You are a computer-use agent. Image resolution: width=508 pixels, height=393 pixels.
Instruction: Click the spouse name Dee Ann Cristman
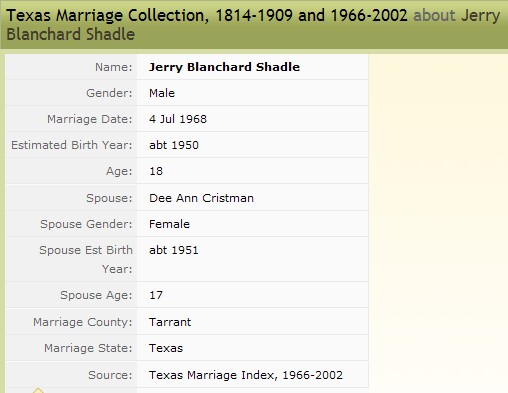click(201, 198)
